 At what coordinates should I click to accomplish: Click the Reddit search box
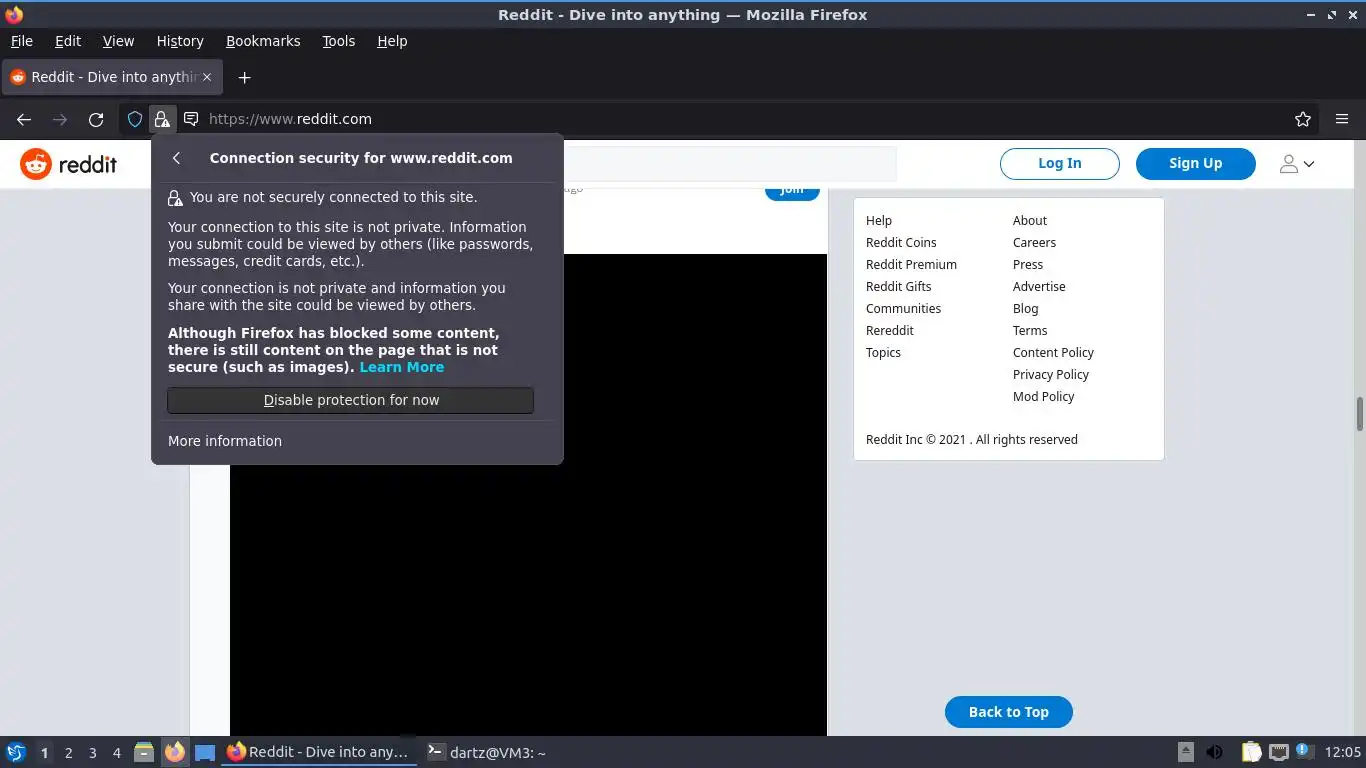(x=730, y=164)
